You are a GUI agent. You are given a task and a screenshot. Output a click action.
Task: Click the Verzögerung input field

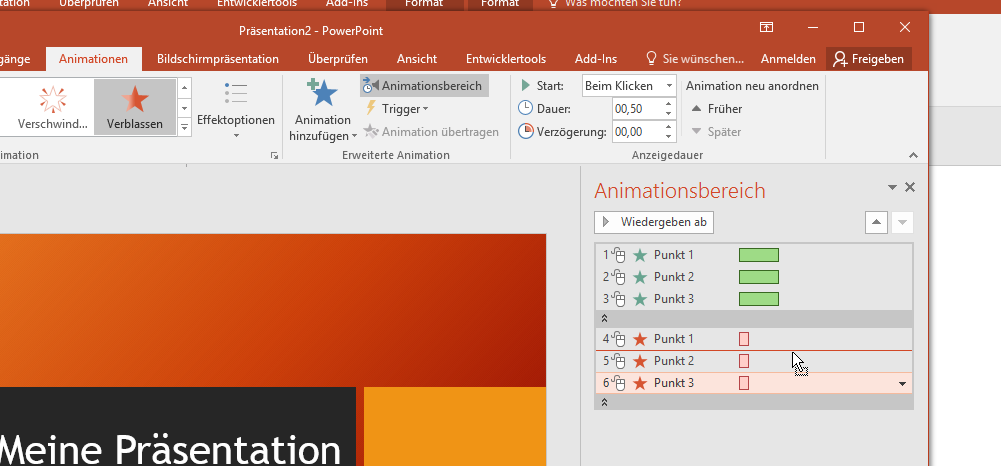[636, 132]
